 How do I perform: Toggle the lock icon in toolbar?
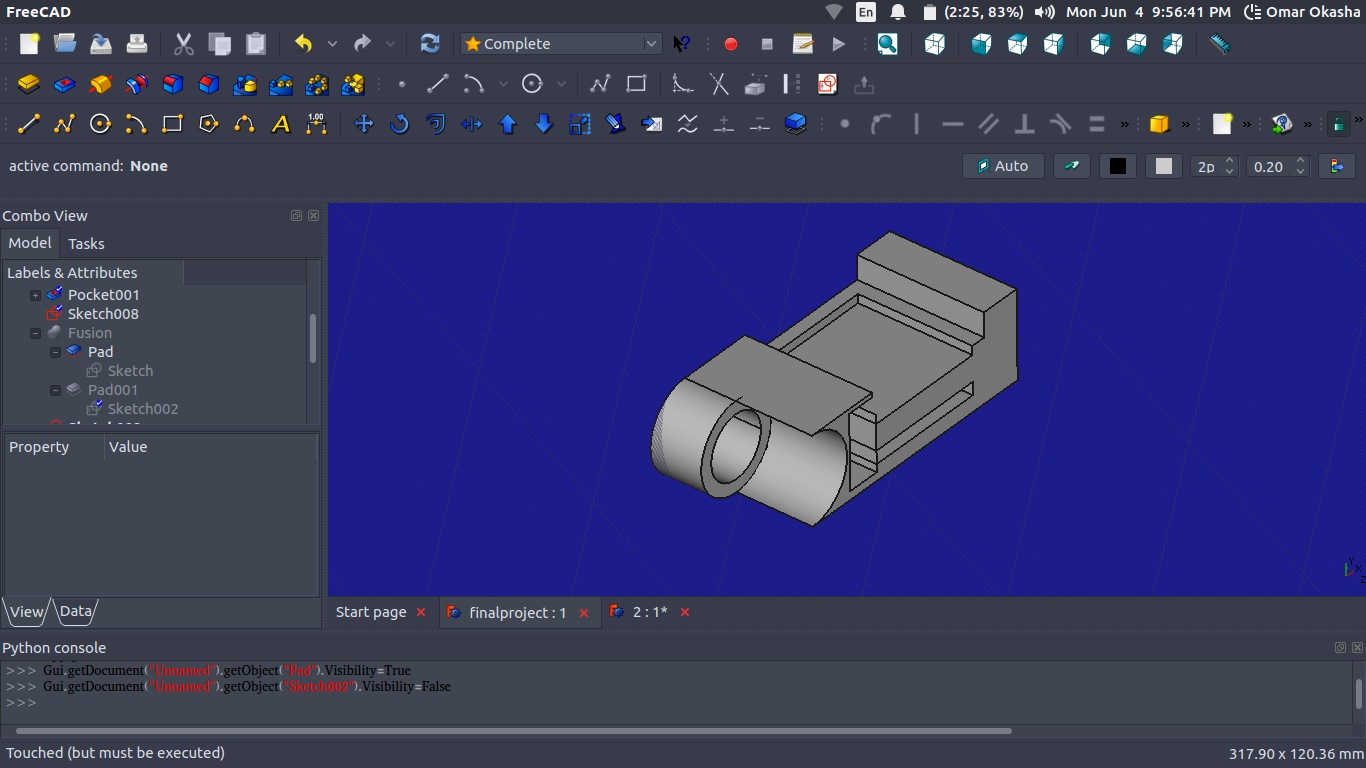(1338, 124)
